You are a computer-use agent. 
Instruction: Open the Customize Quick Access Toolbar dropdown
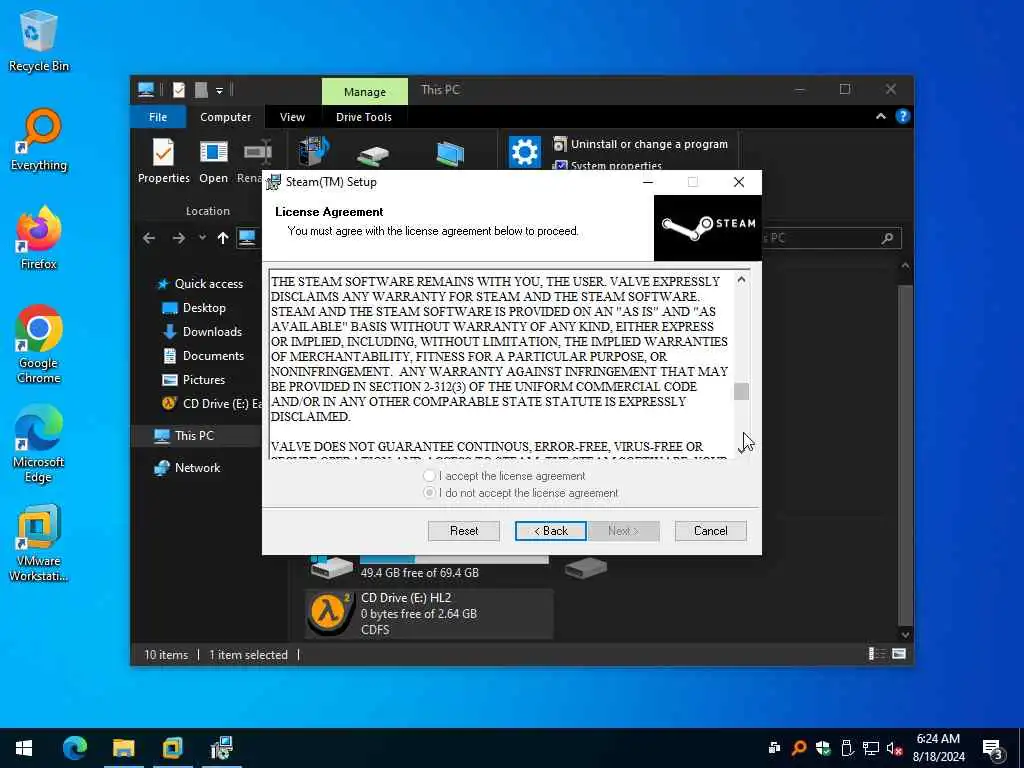click(219, 91)
